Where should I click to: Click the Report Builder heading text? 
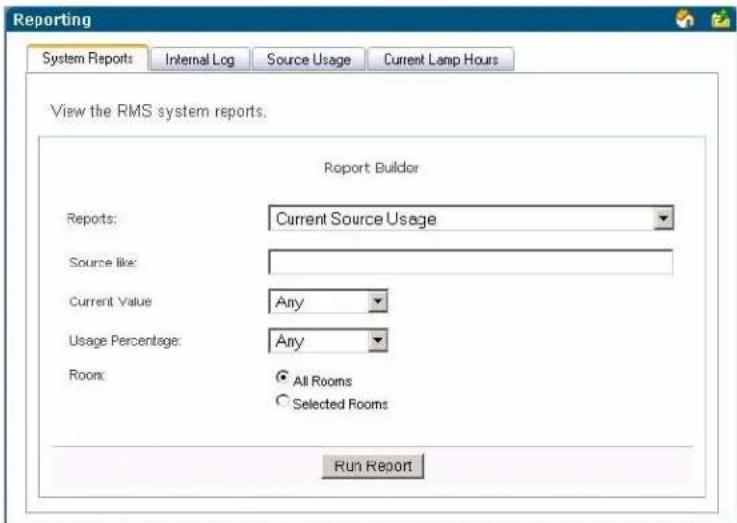[371, 168]
